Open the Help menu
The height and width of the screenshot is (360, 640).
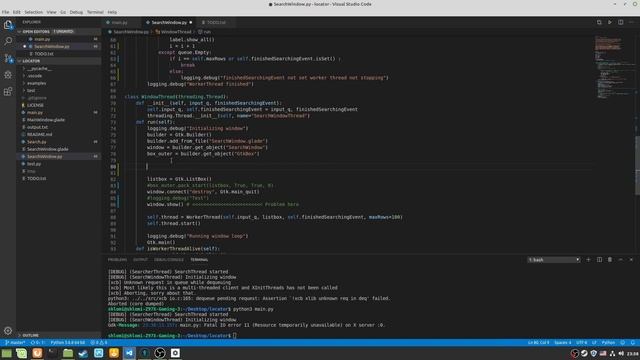pos(112,12)
